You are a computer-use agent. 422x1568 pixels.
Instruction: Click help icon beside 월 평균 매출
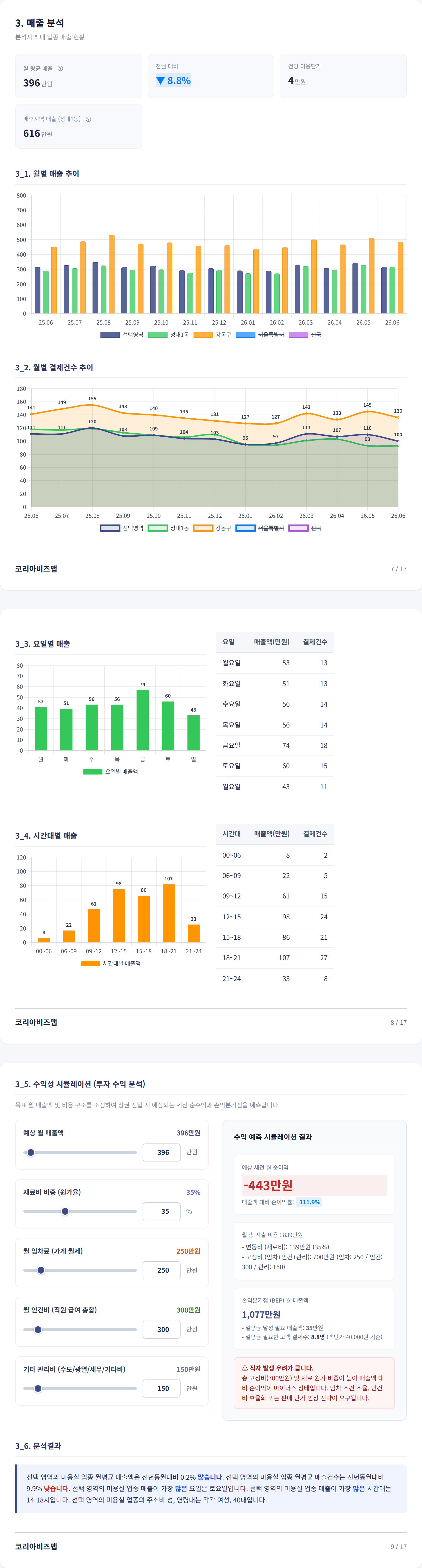tap(60, 68)
